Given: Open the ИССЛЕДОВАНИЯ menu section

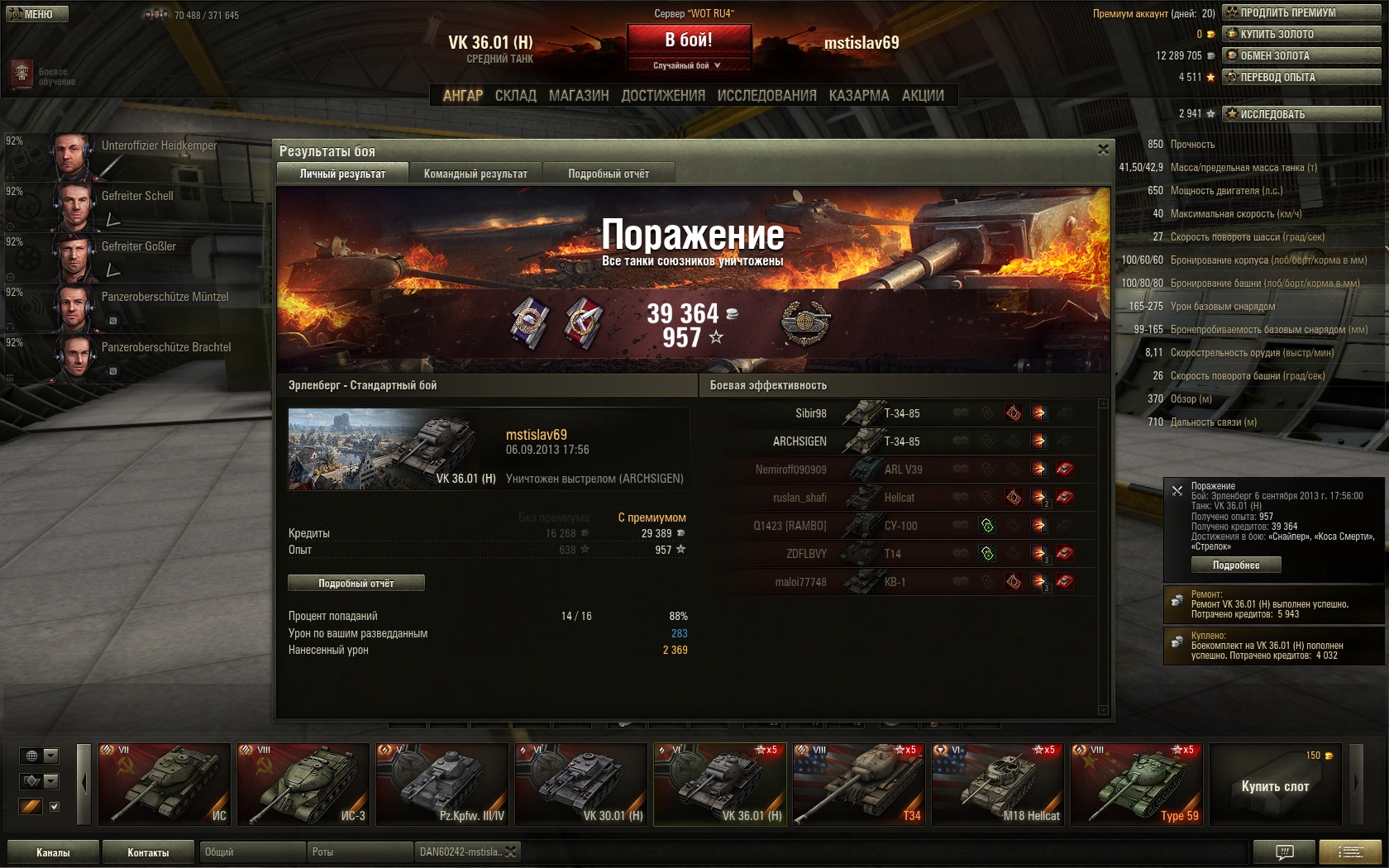Looking at the screenshot, I should click(x=766, y=96).
